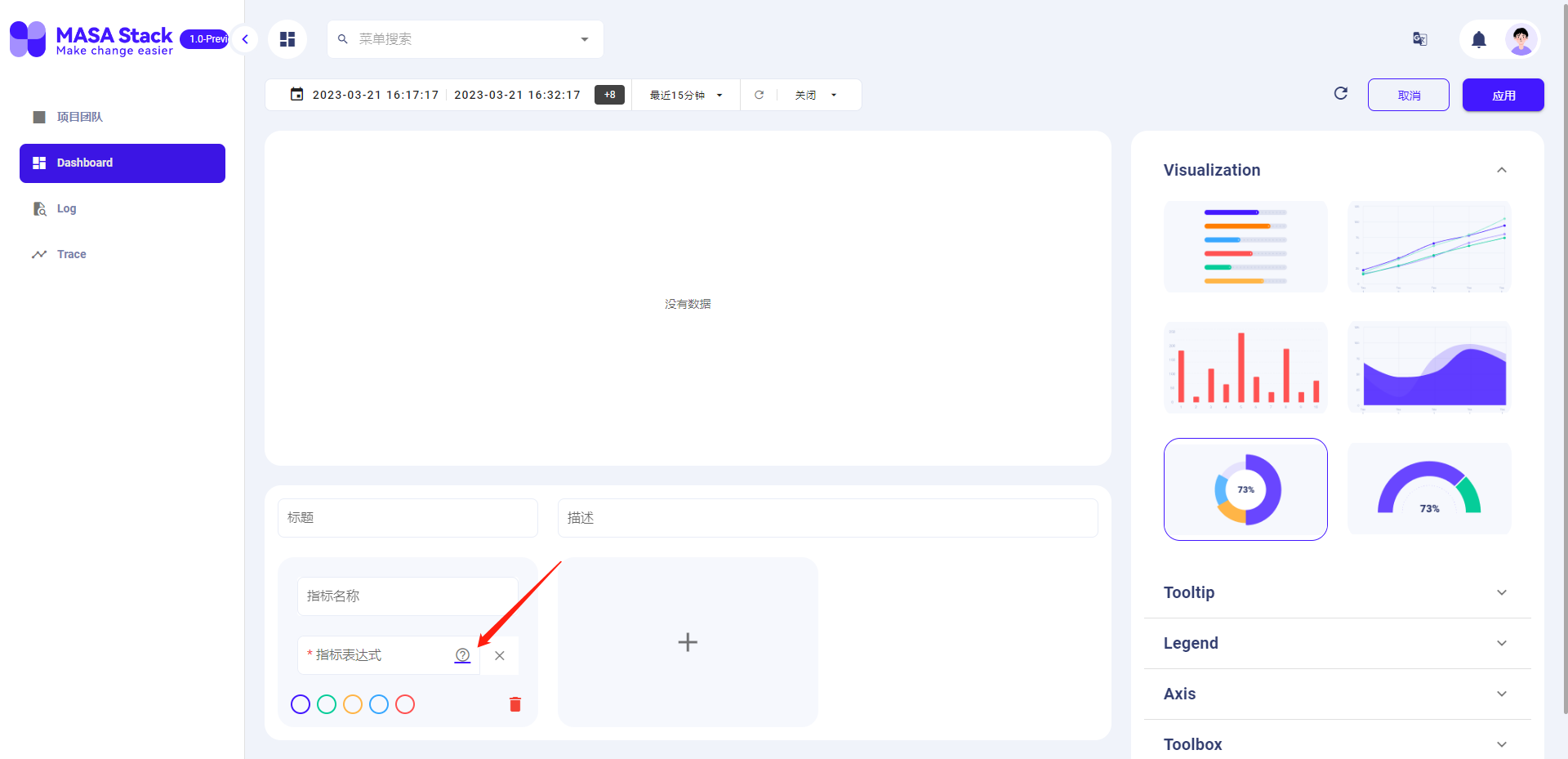
Task: Click the auto-refresh icon beside 关闭
Action: 759,95
